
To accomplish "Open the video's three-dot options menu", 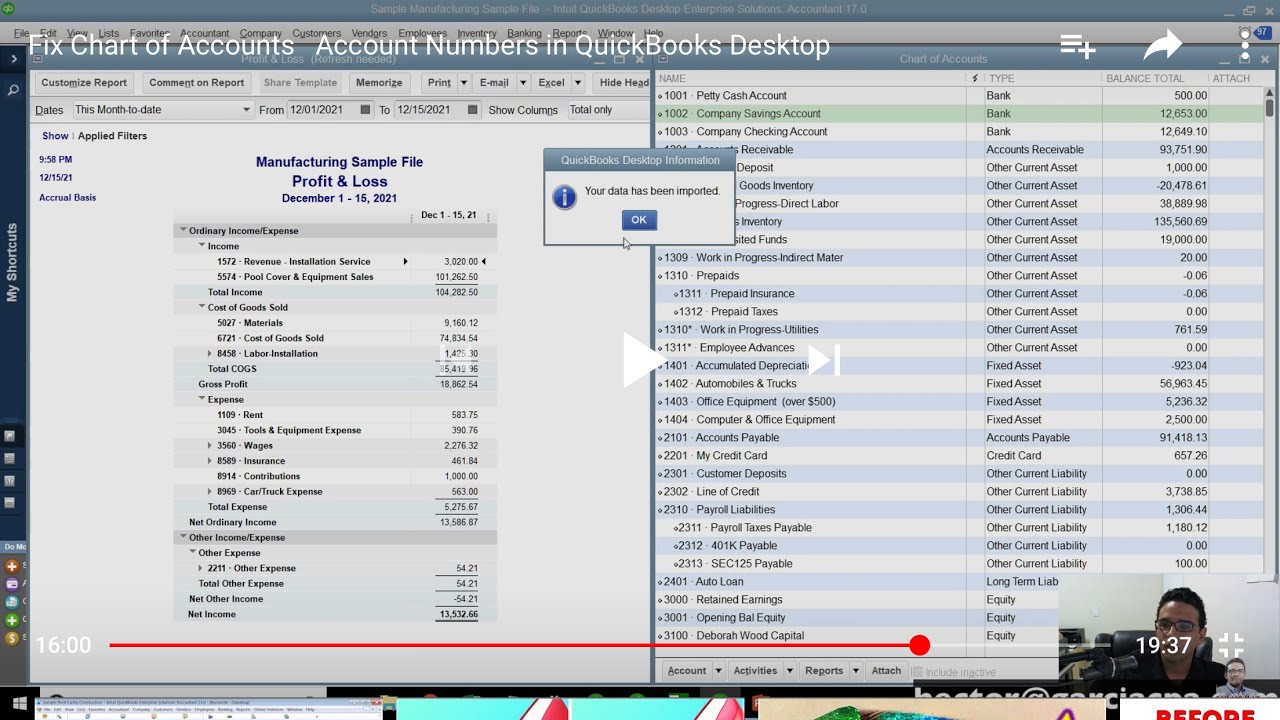I will (1245, 45).
